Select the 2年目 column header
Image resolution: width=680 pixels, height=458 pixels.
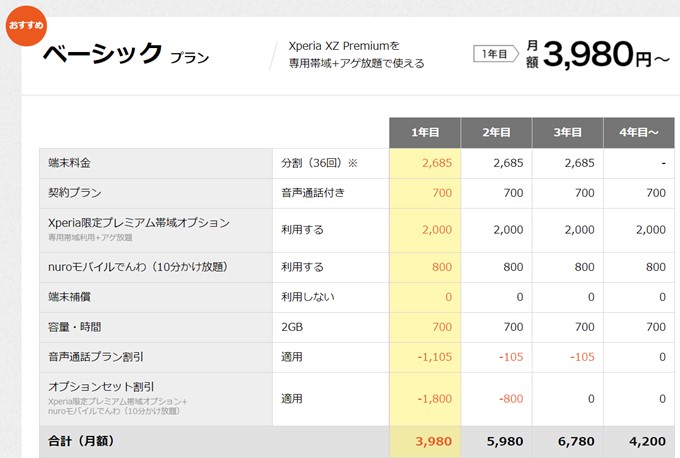(496, 132)
